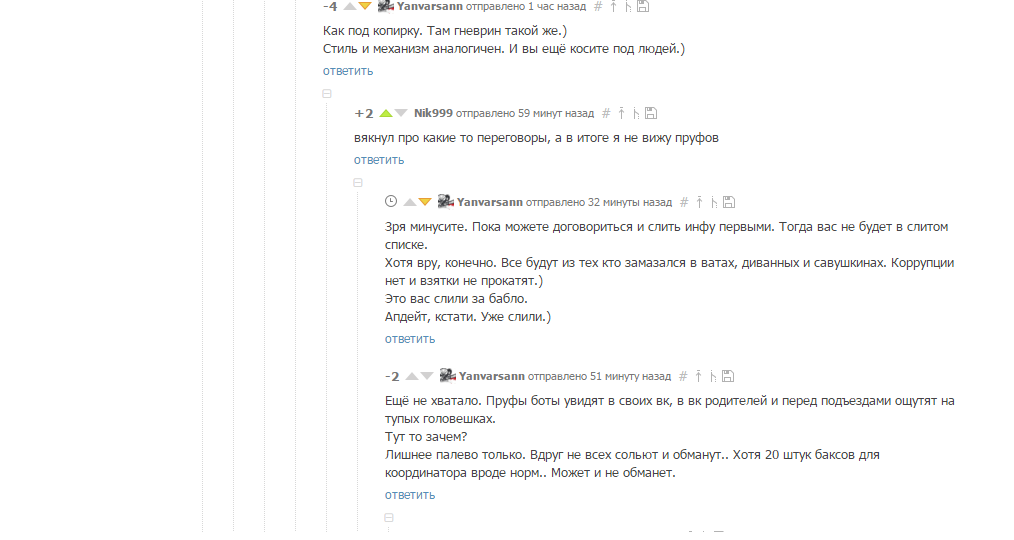Jump to parent via arrow on 51-minute comment
The image size is (1014, 540).
(x=697, y=376)
